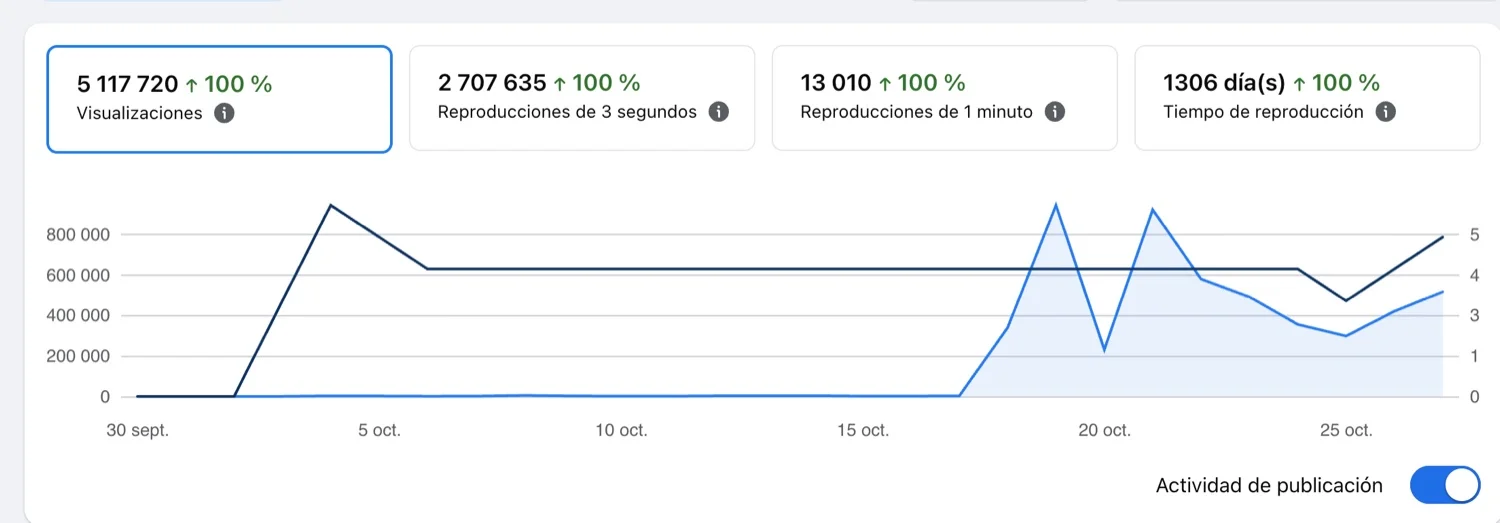Click the 100 % increase next to 1306 día(s)
Image resolution: width=1500 pixels, height=523 pixels.
[x=1336, y=82]
